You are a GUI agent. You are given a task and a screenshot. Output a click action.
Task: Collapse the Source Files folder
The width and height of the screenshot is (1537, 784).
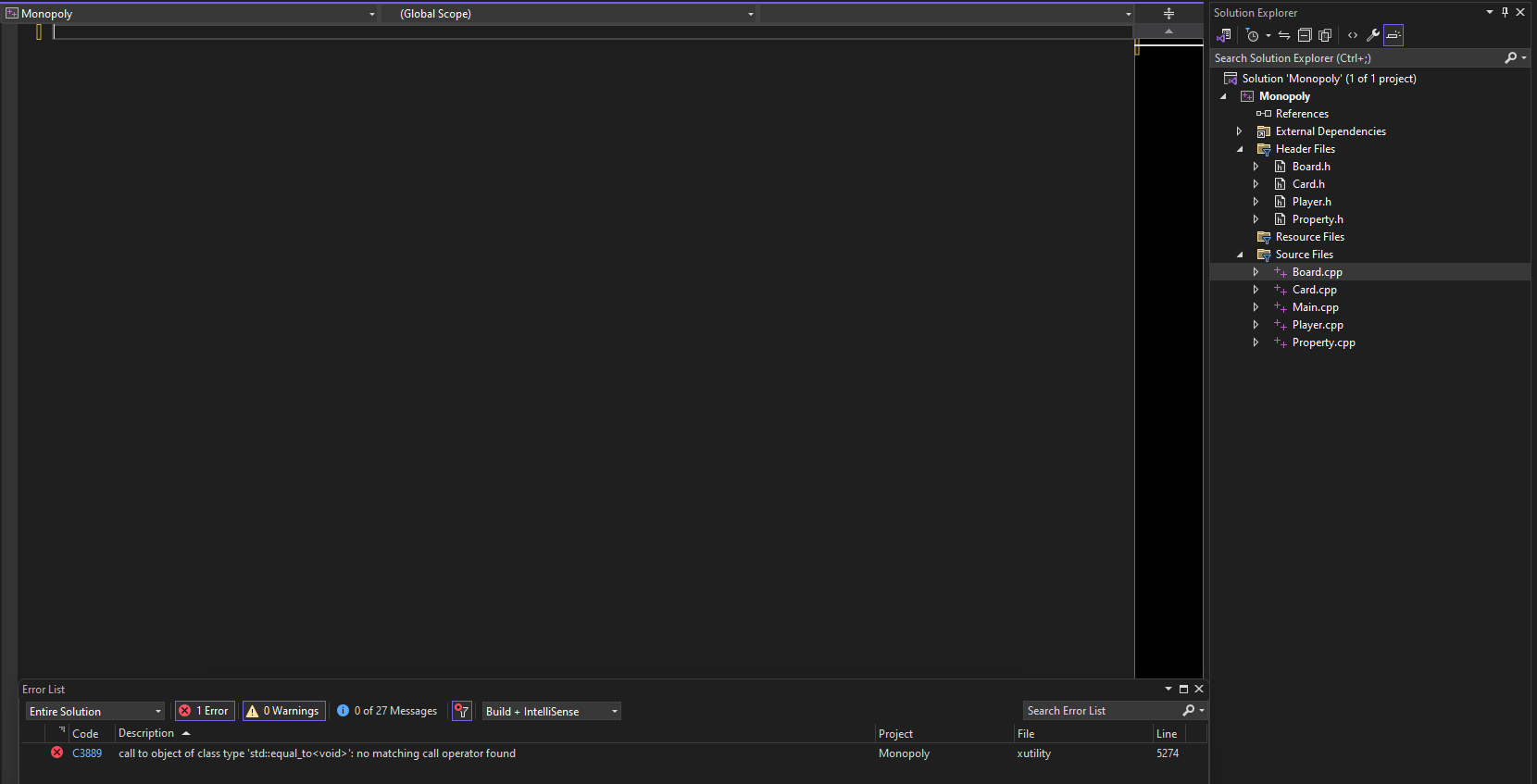[1240, 255]
